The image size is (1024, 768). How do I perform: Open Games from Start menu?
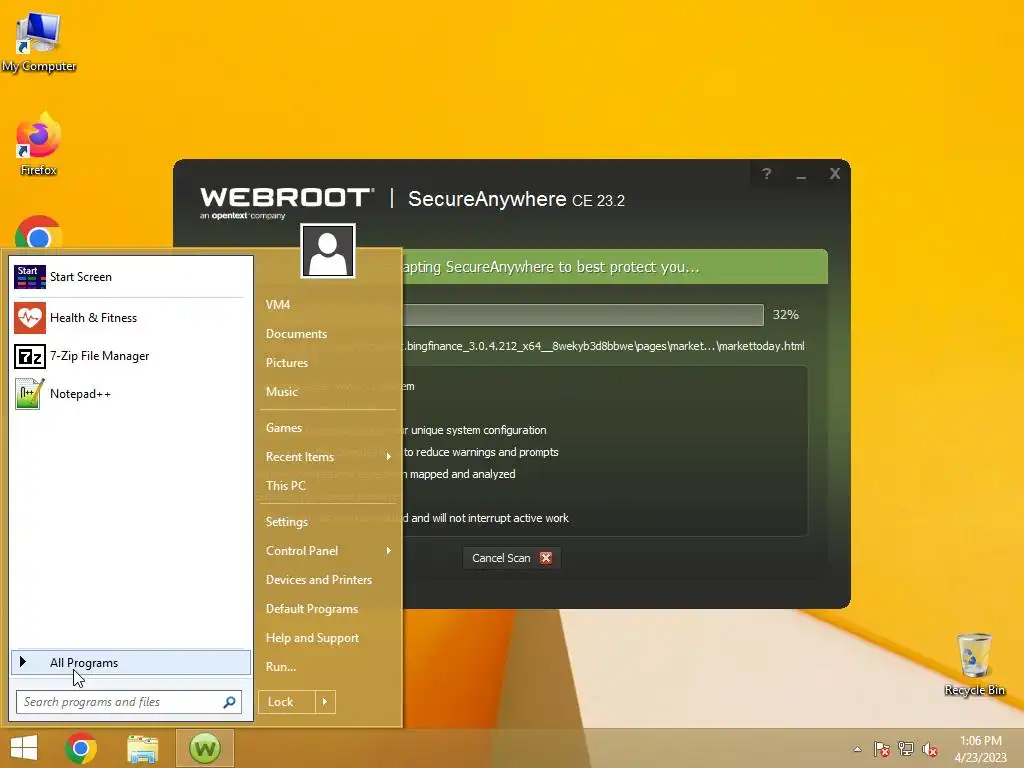(x=284, y=428)
